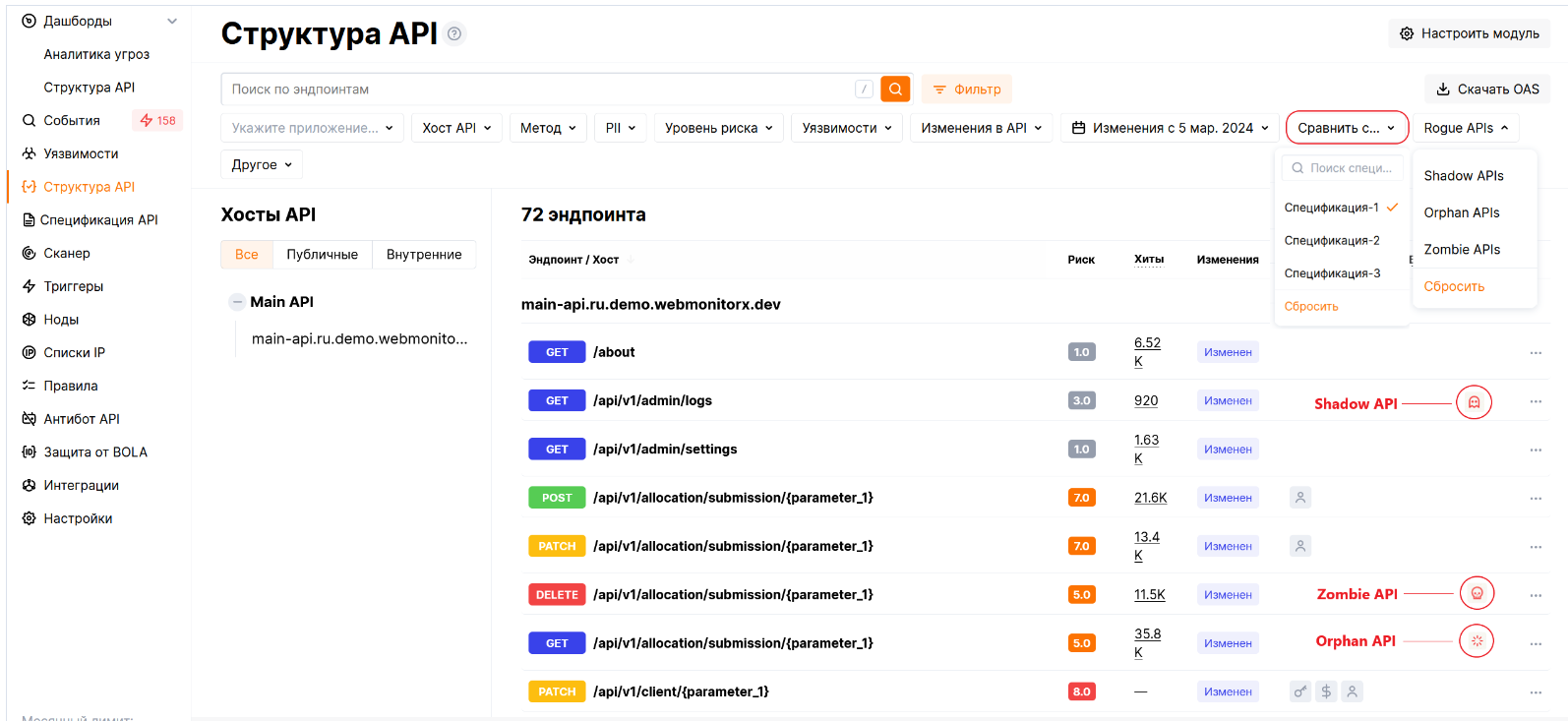
Task: Select Спецификация-2 in the compare list
Action: pos(1341,240)
